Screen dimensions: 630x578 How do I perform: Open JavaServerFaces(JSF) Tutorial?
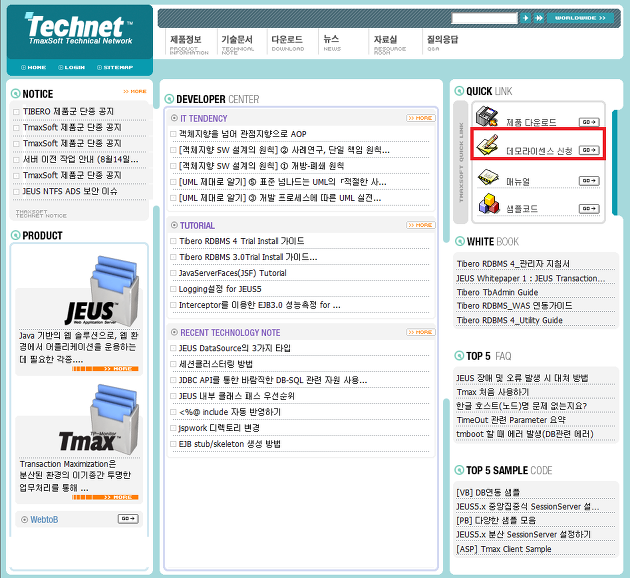pos(233,273)
